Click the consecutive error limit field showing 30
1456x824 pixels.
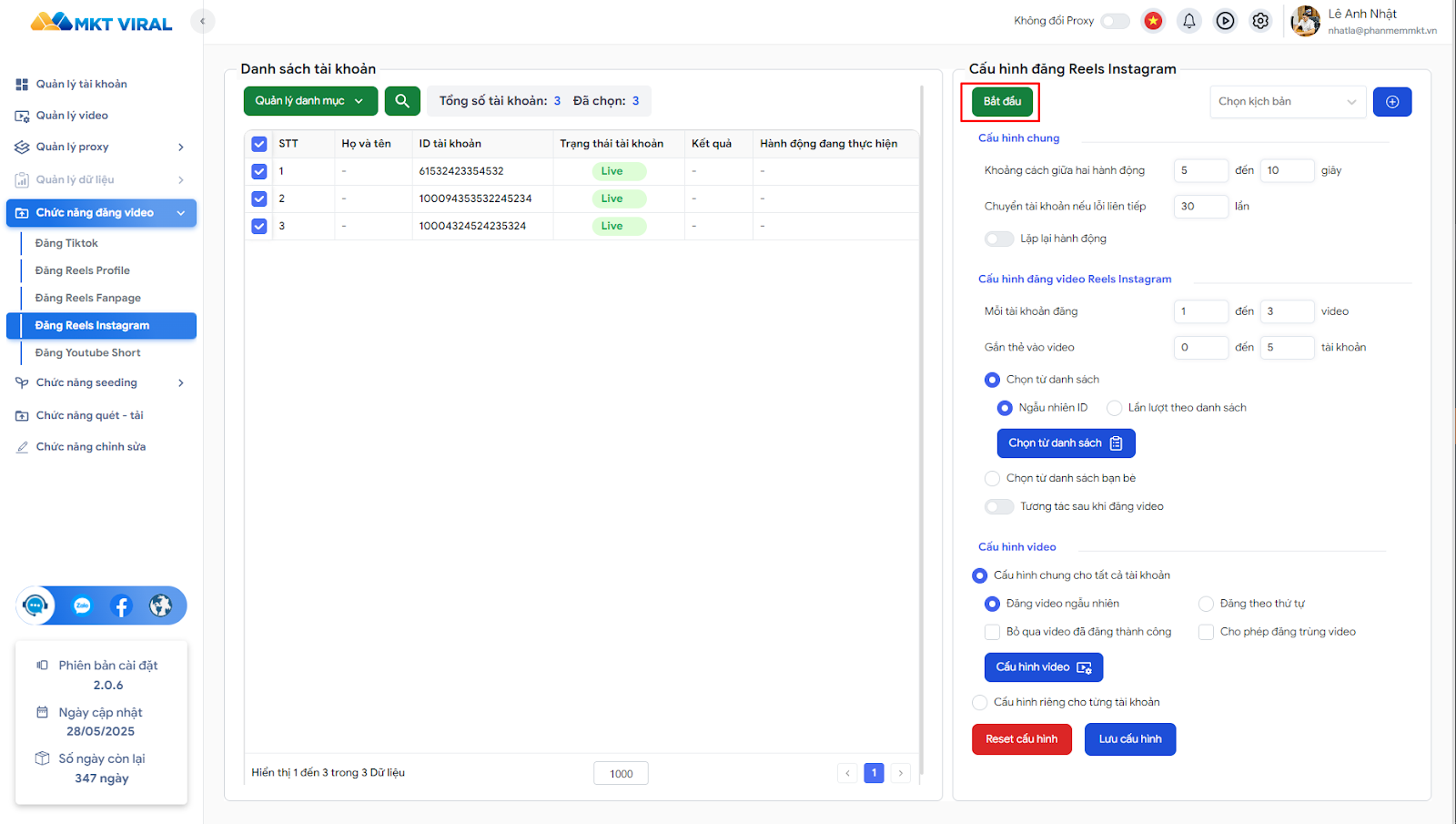(1201, 207)
